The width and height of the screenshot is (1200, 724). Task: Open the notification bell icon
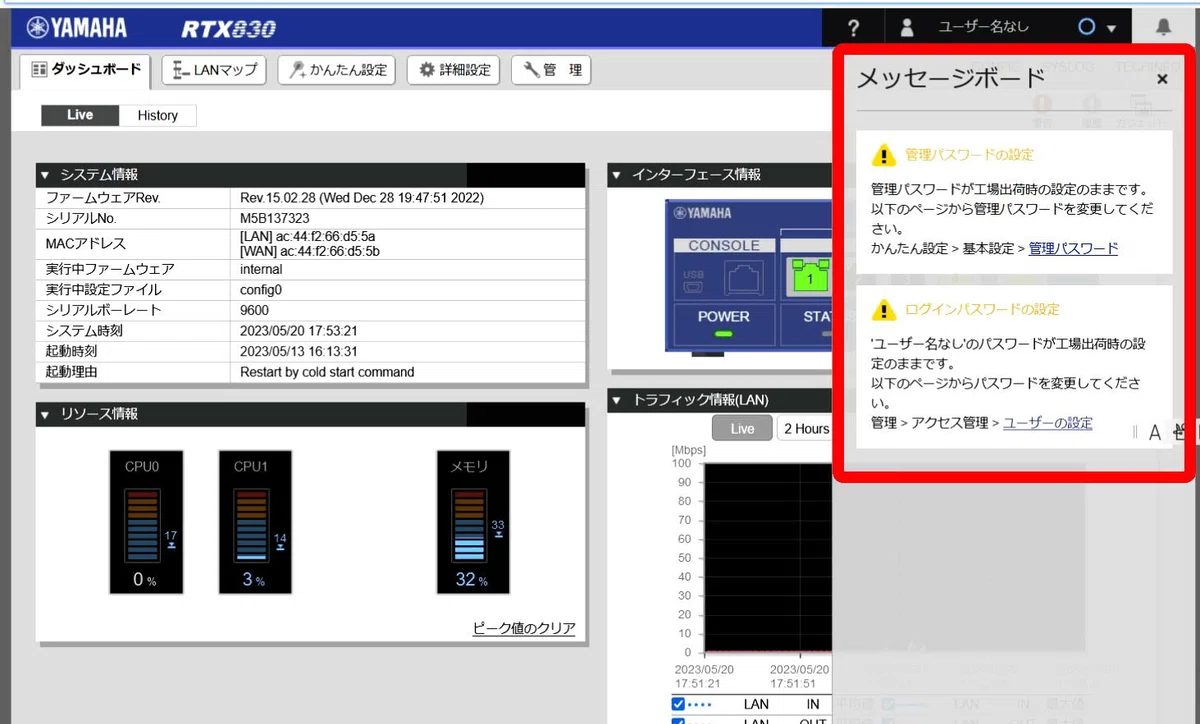(x=1163, y=27)
